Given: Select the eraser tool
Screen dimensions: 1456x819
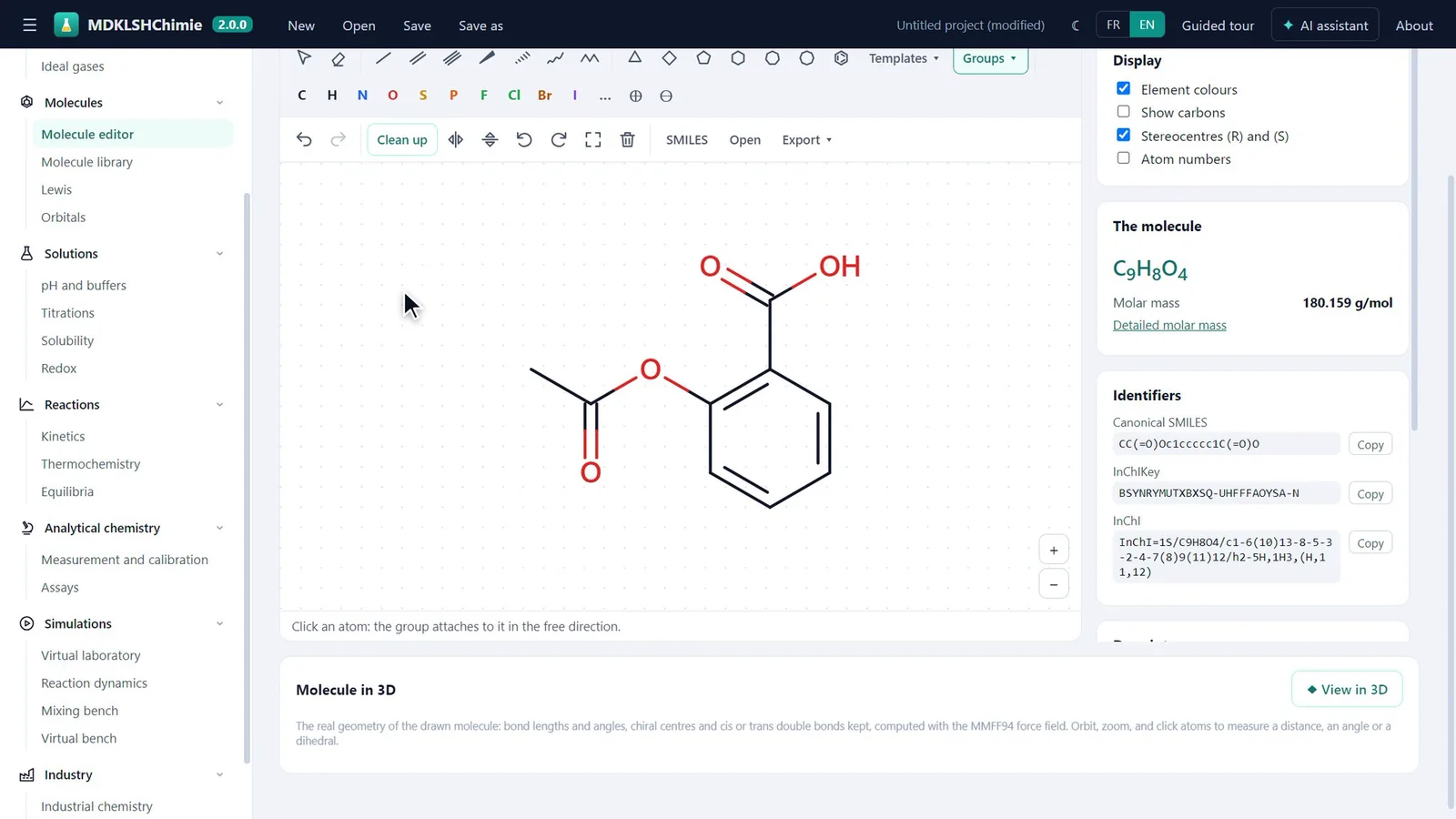Looking at the screenshot, I should pos(339,58).
